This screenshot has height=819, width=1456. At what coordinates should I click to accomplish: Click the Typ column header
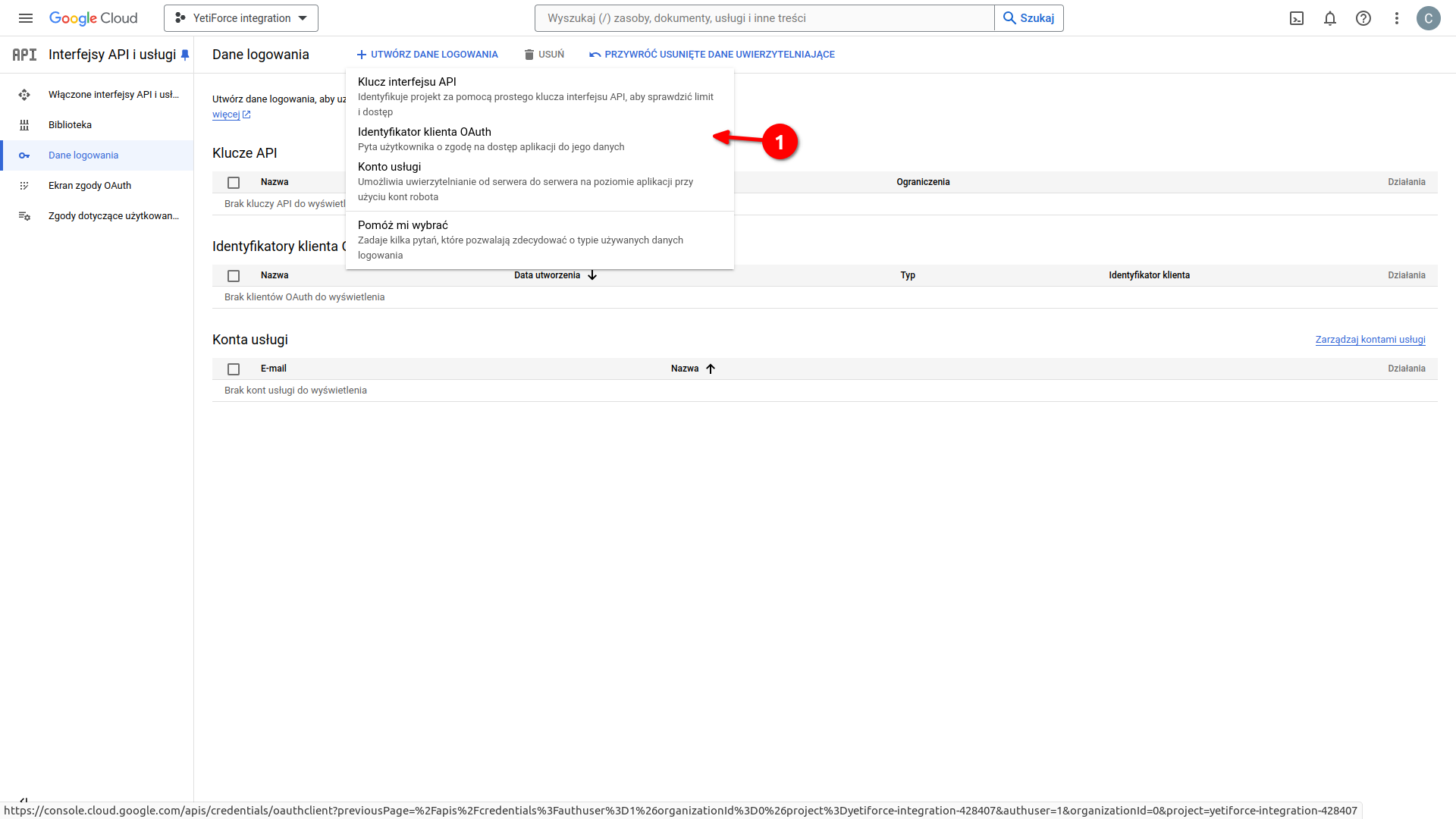(x=908, y=275)
